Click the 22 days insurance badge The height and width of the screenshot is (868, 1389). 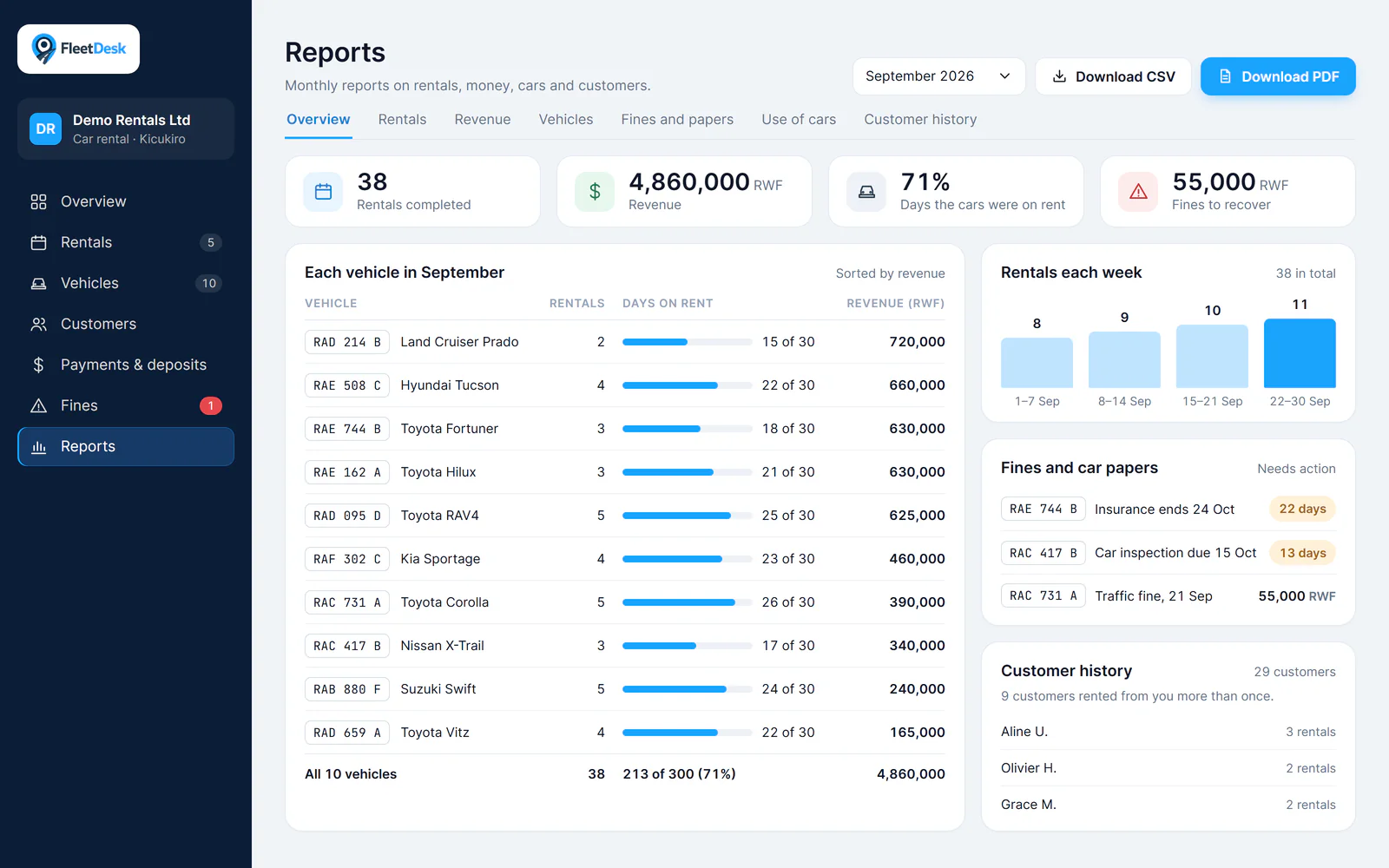pyautogui.click(x=1302, y=510)
